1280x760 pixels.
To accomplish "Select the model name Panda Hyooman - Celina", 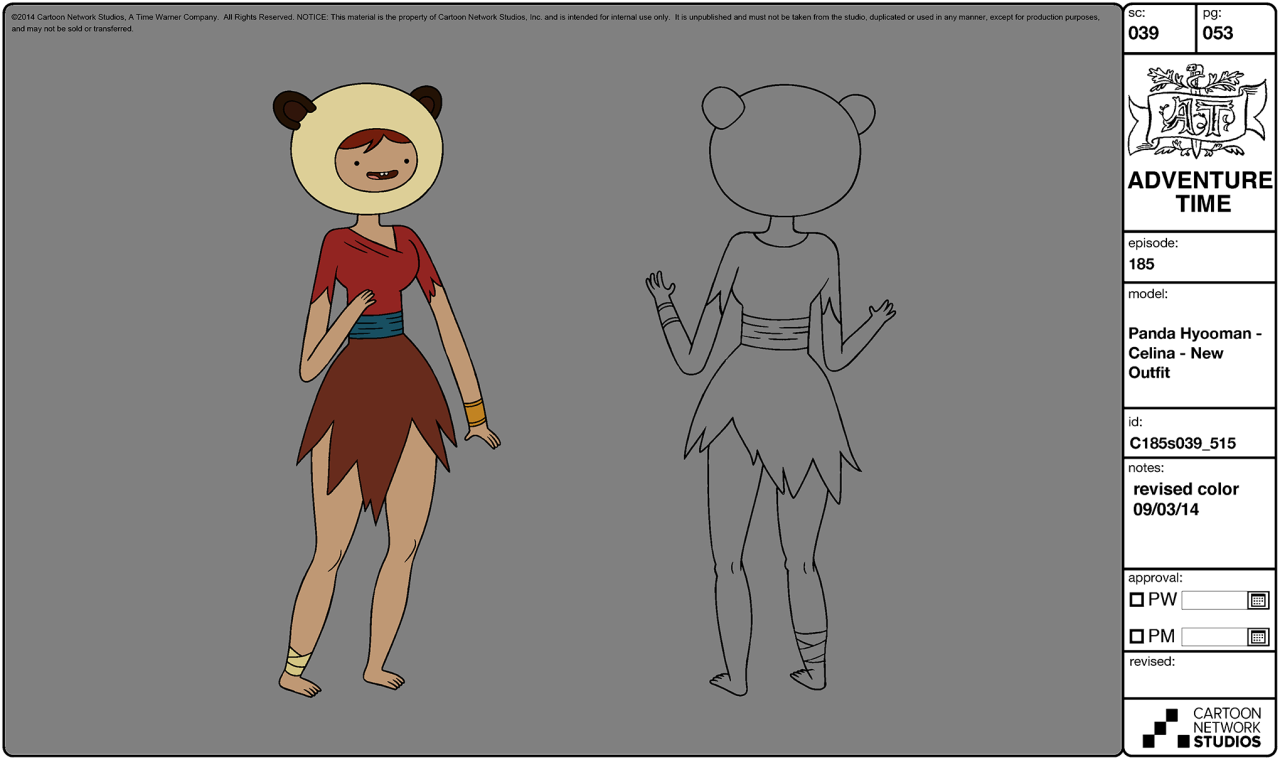I will 1195,353.
